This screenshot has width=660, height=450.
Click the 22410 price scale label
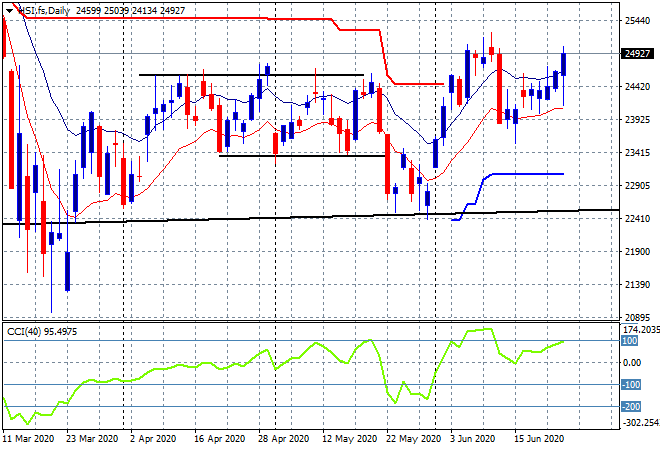point(637,218)
